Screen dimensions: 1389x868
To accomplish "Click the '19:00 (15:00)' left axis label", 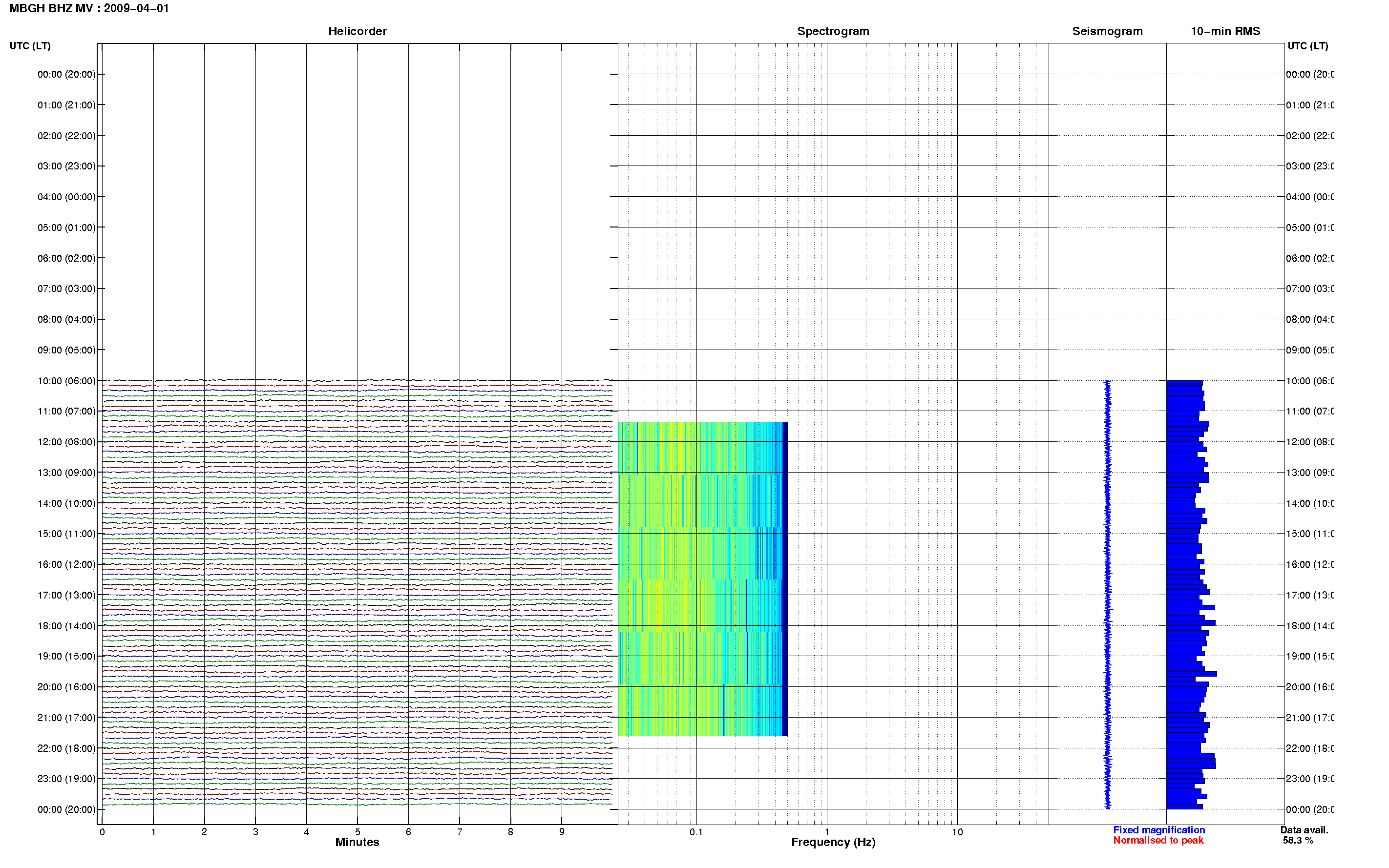I will coord(66,657).
